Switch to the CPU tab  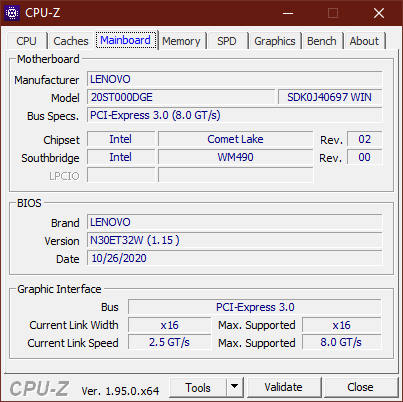tap(26, 41)
